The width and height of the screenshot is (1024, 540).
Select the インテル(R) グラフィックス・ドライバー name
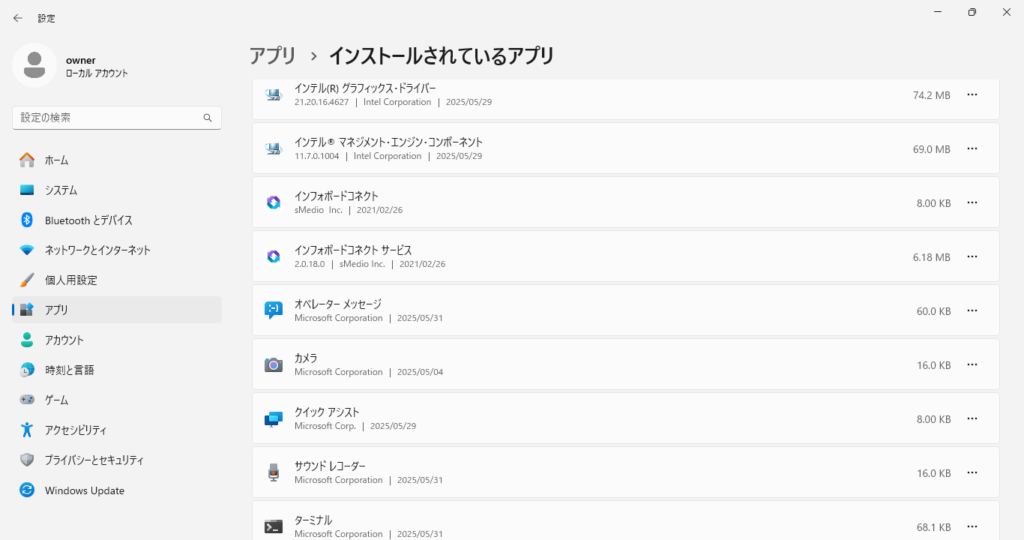click(x=365, y=88)
